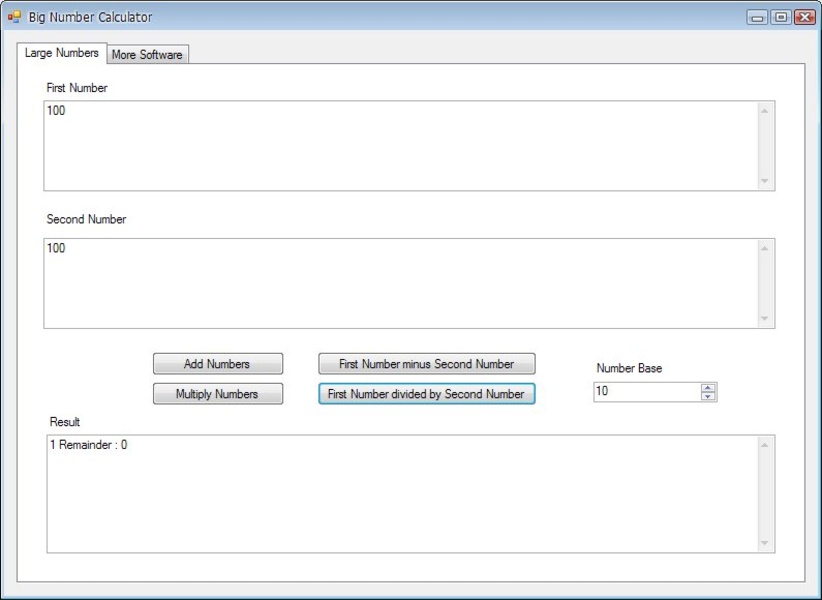This screenshot has height=600, width=822.
Task: Click First Number scrollbar down arrow
Action: (765, 181)
